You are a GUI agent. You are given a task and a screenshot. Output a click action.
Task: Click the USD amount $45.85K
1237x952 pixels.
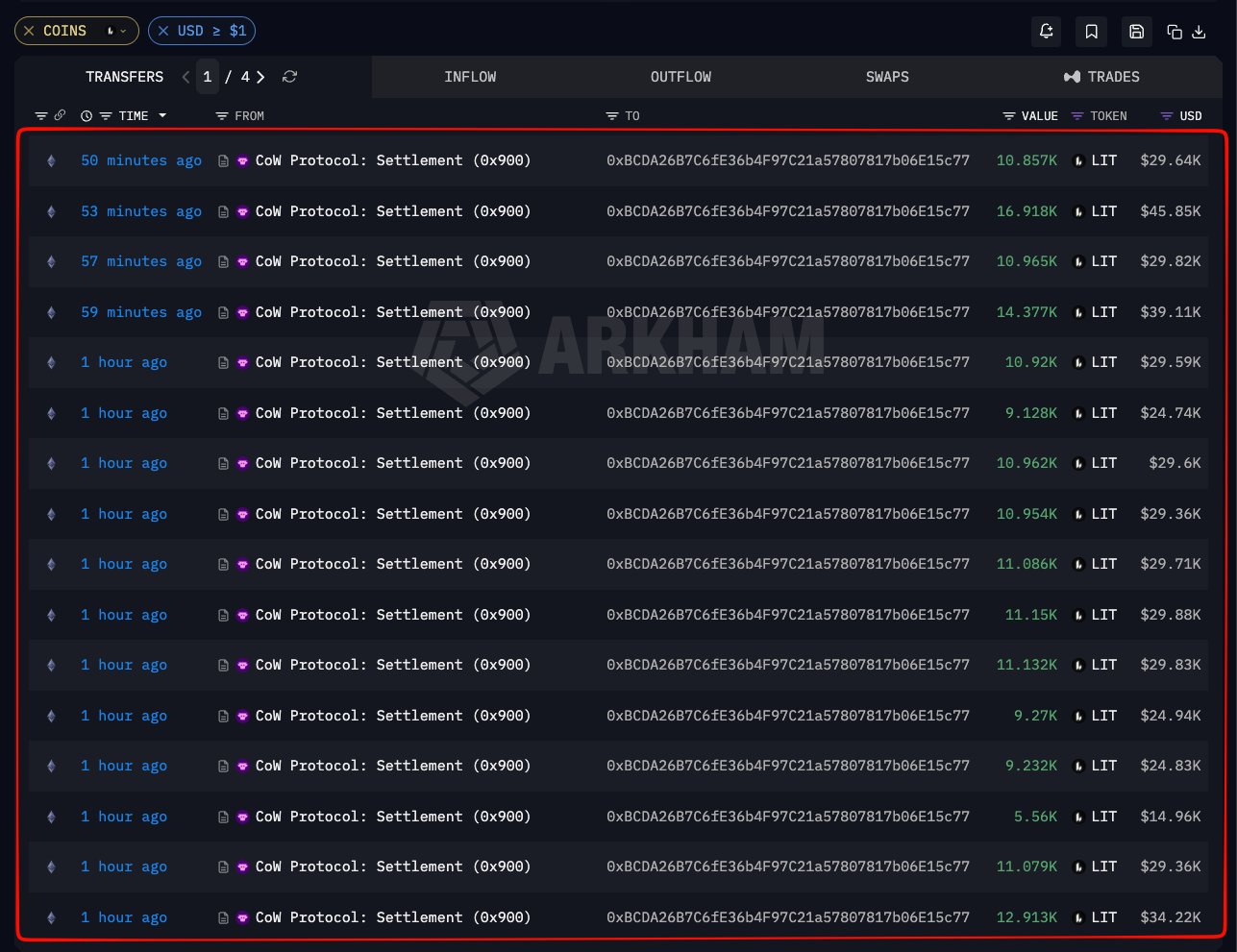pyautogui.click(x=1171, y=211)
